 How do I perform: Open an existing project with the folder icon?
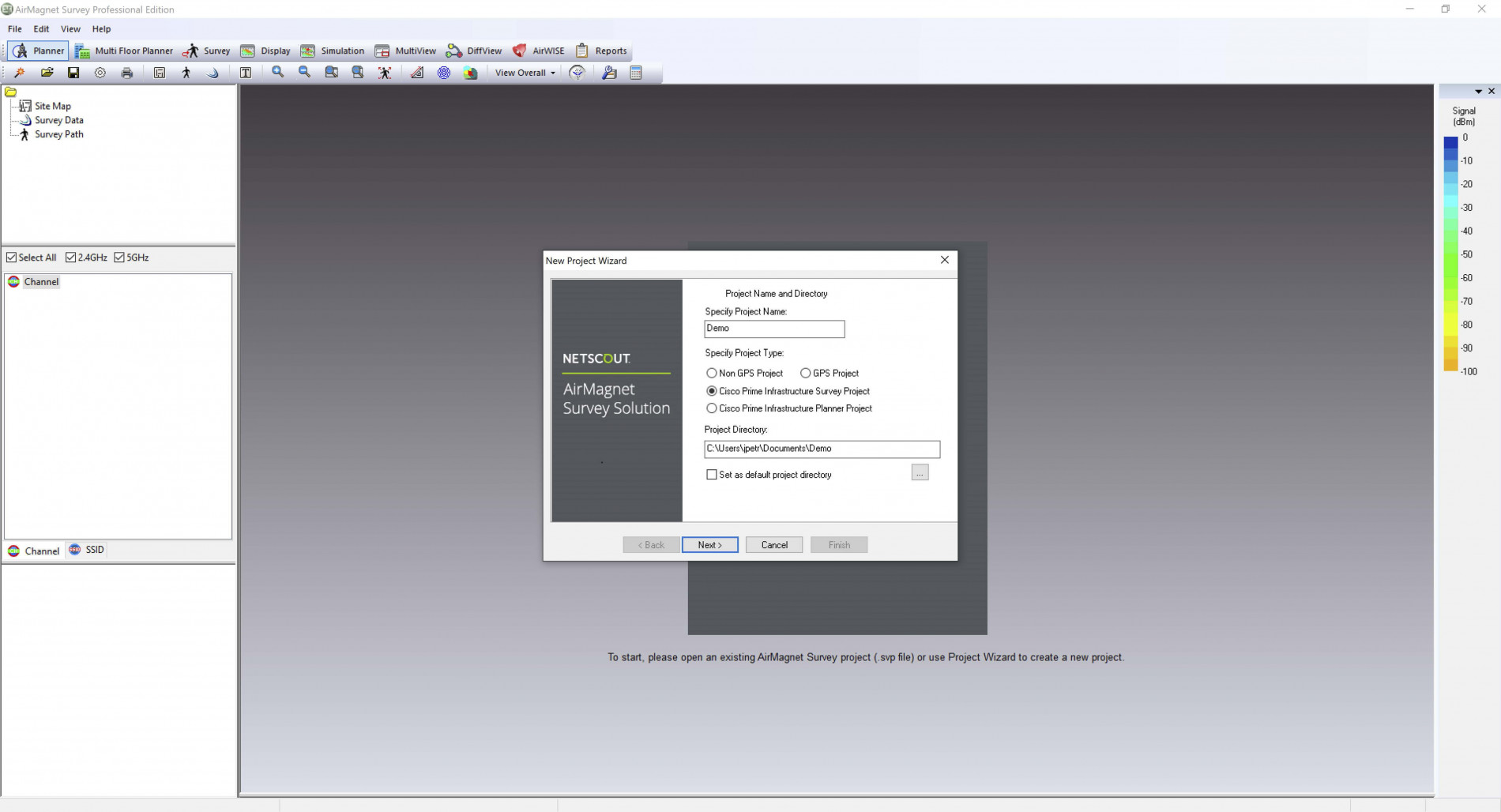pyautogui.click(x=47, y=73)
